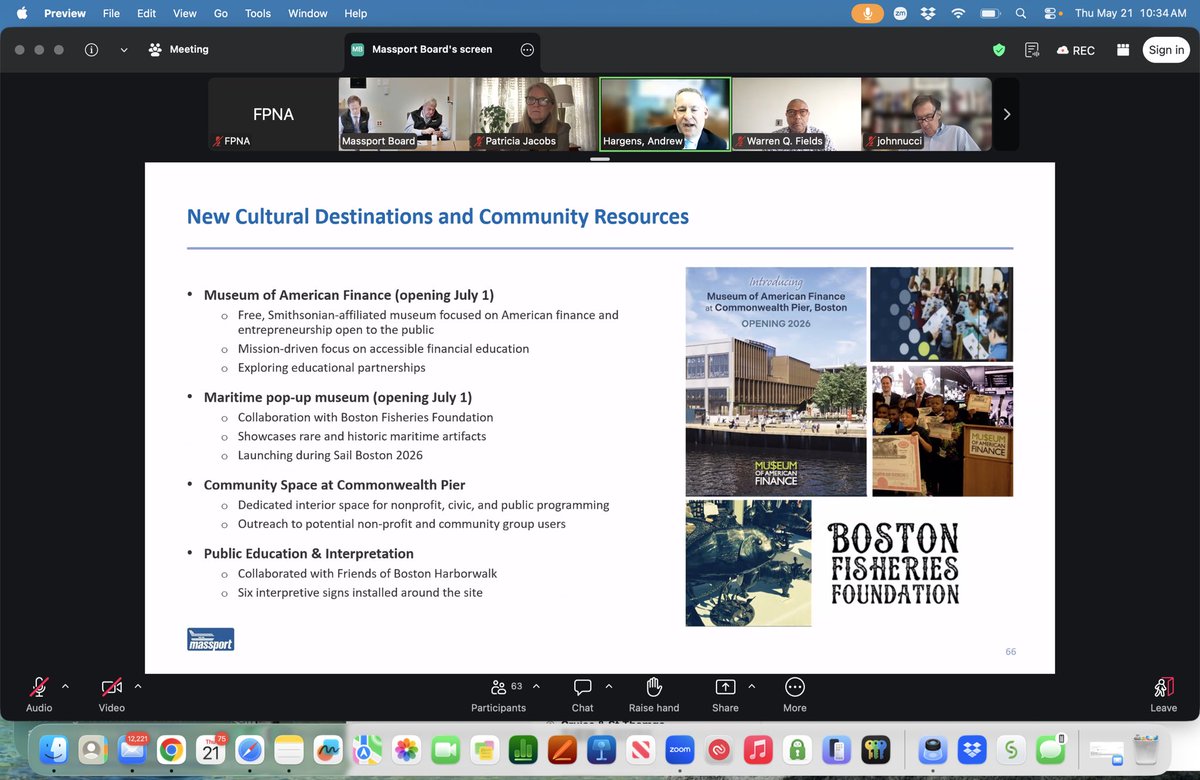Open the Zoom app icon in the Dock

coord(680,749)
